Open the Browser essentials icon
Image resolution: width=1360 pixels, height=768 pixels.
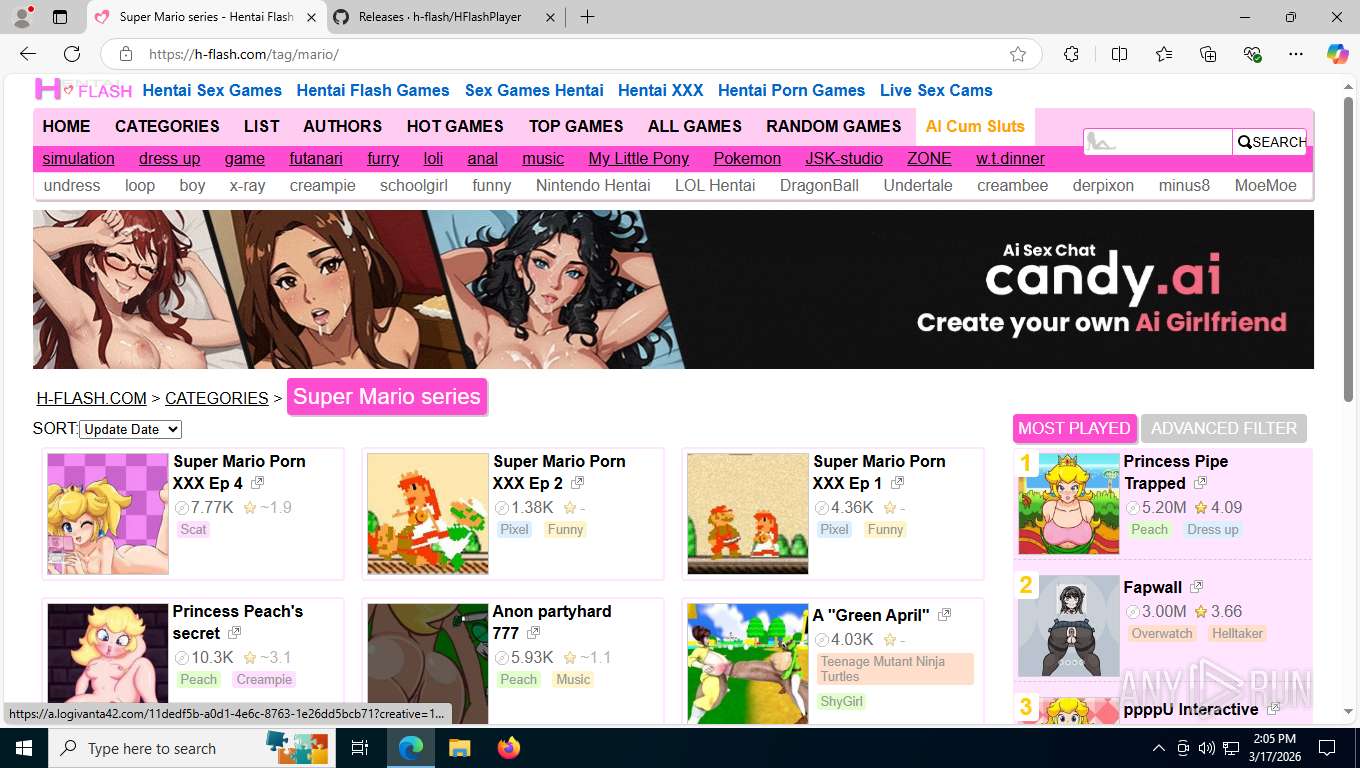1252,54
